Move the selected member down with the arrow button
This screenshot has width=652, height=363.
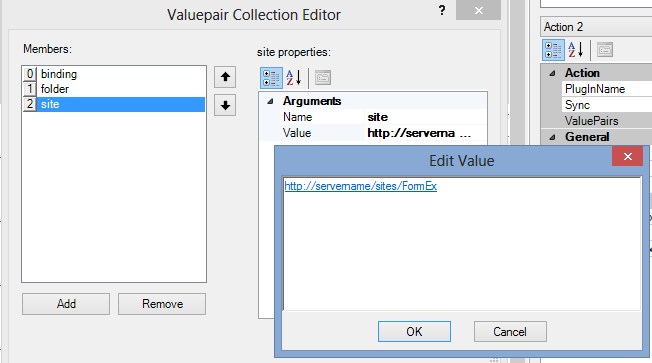click(x=225, y=105)
